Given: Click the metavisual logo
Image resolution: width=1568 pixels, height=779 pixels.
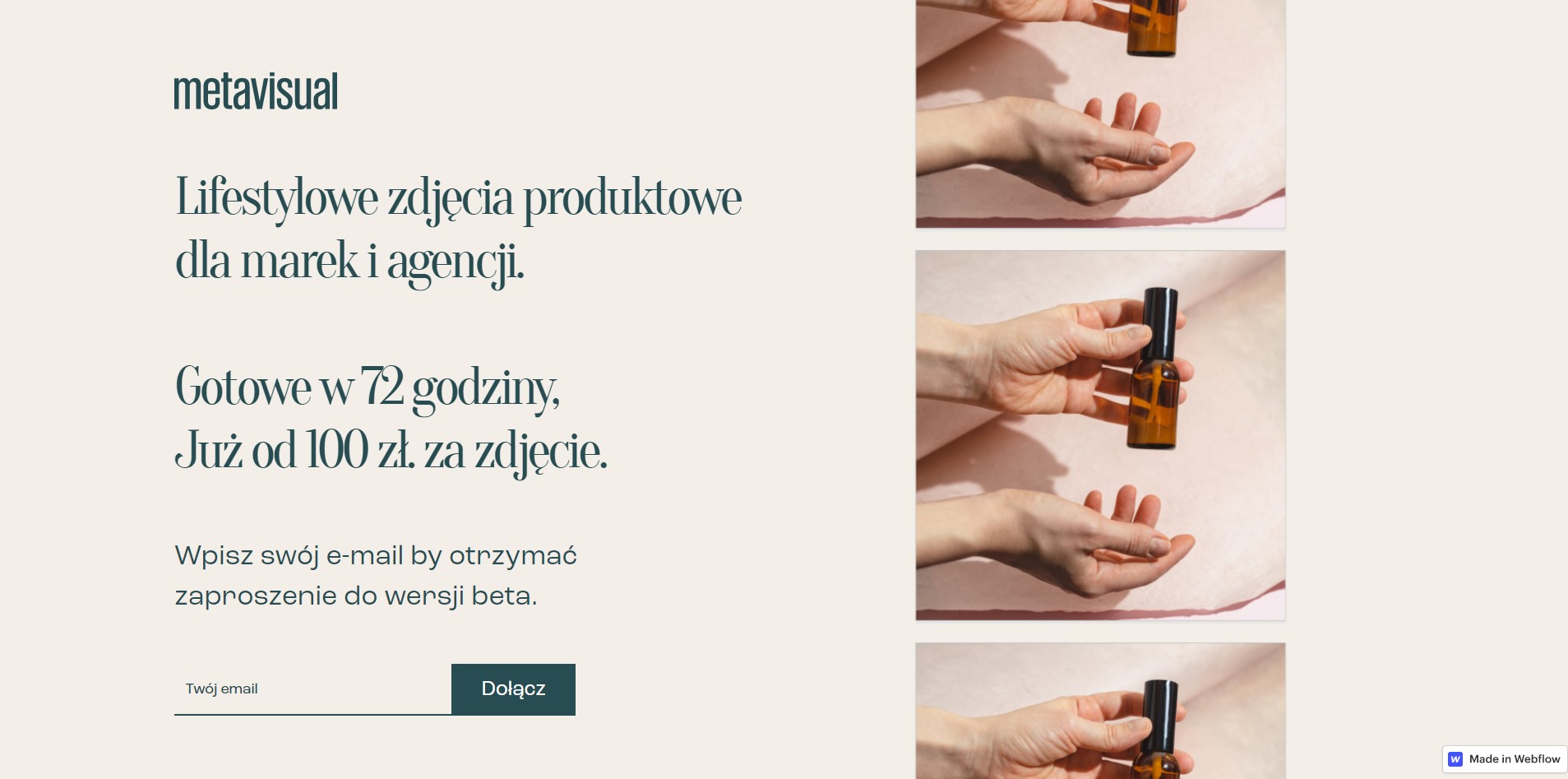Looking at the screenshot, I should tap(256, 91).
